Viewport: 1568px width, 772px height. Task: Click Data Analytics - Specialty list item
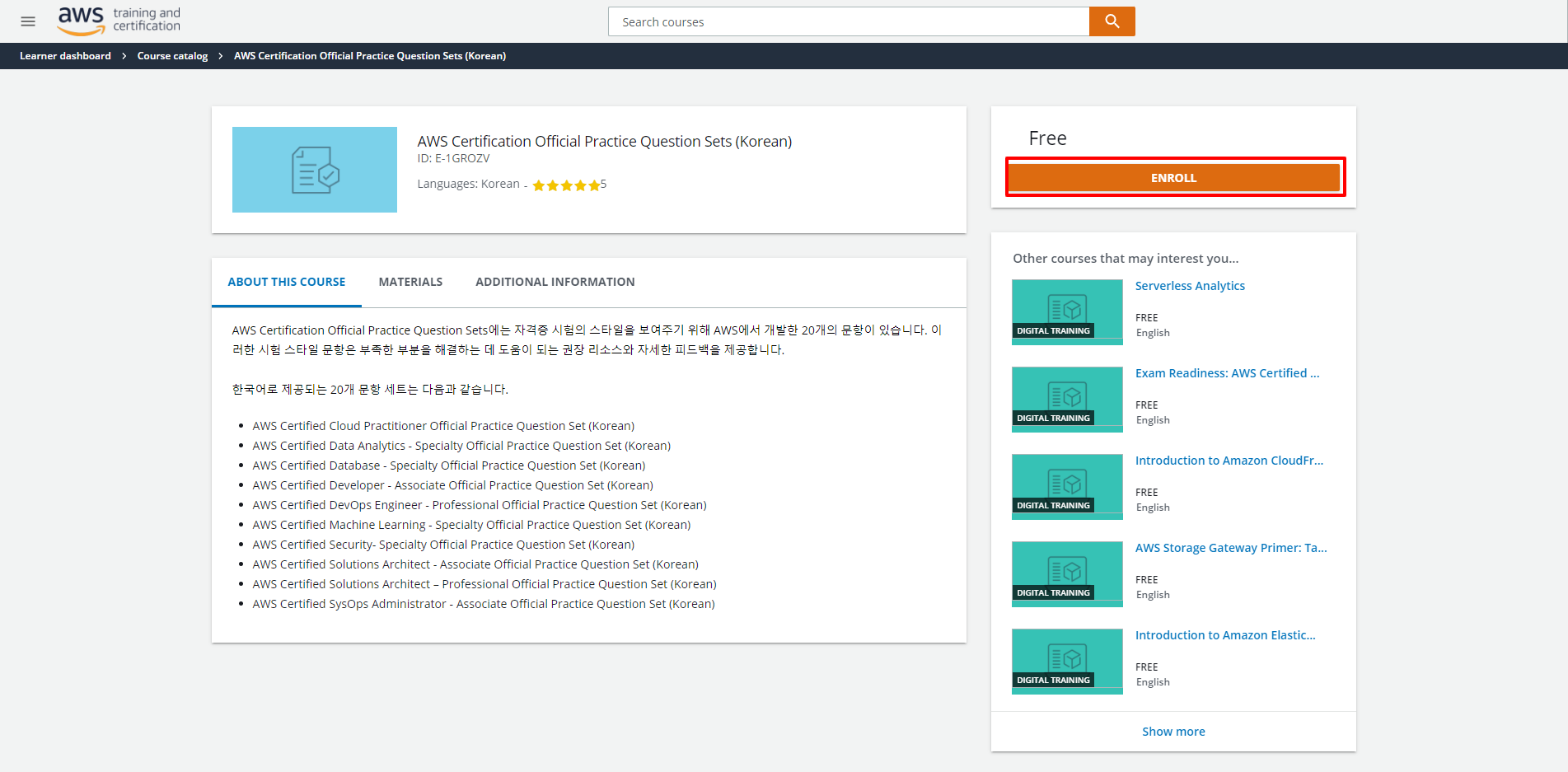tap(461, 446)
